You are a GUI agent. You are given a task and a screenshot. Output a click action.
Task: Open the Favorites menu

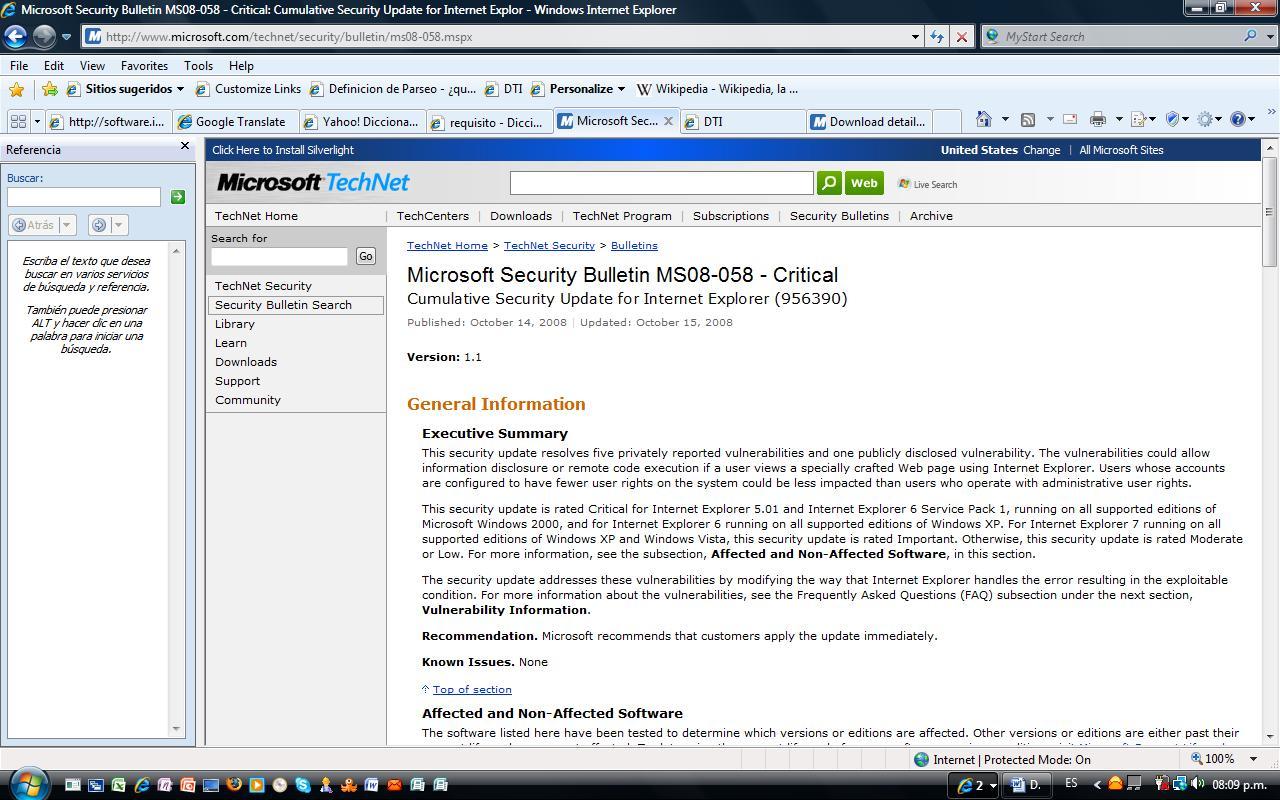(144, 65)
